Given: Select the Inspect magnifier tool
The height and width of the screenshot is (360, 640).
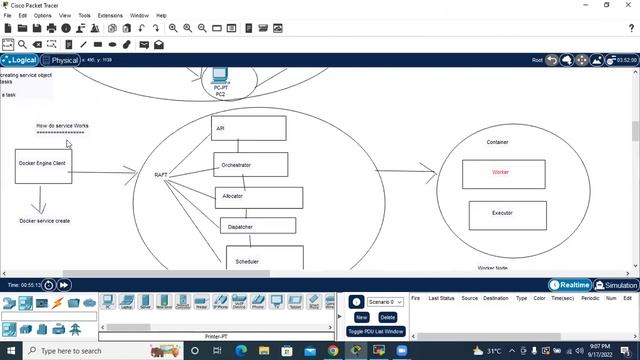Looking at the screenshot, I should coord(22,44).
